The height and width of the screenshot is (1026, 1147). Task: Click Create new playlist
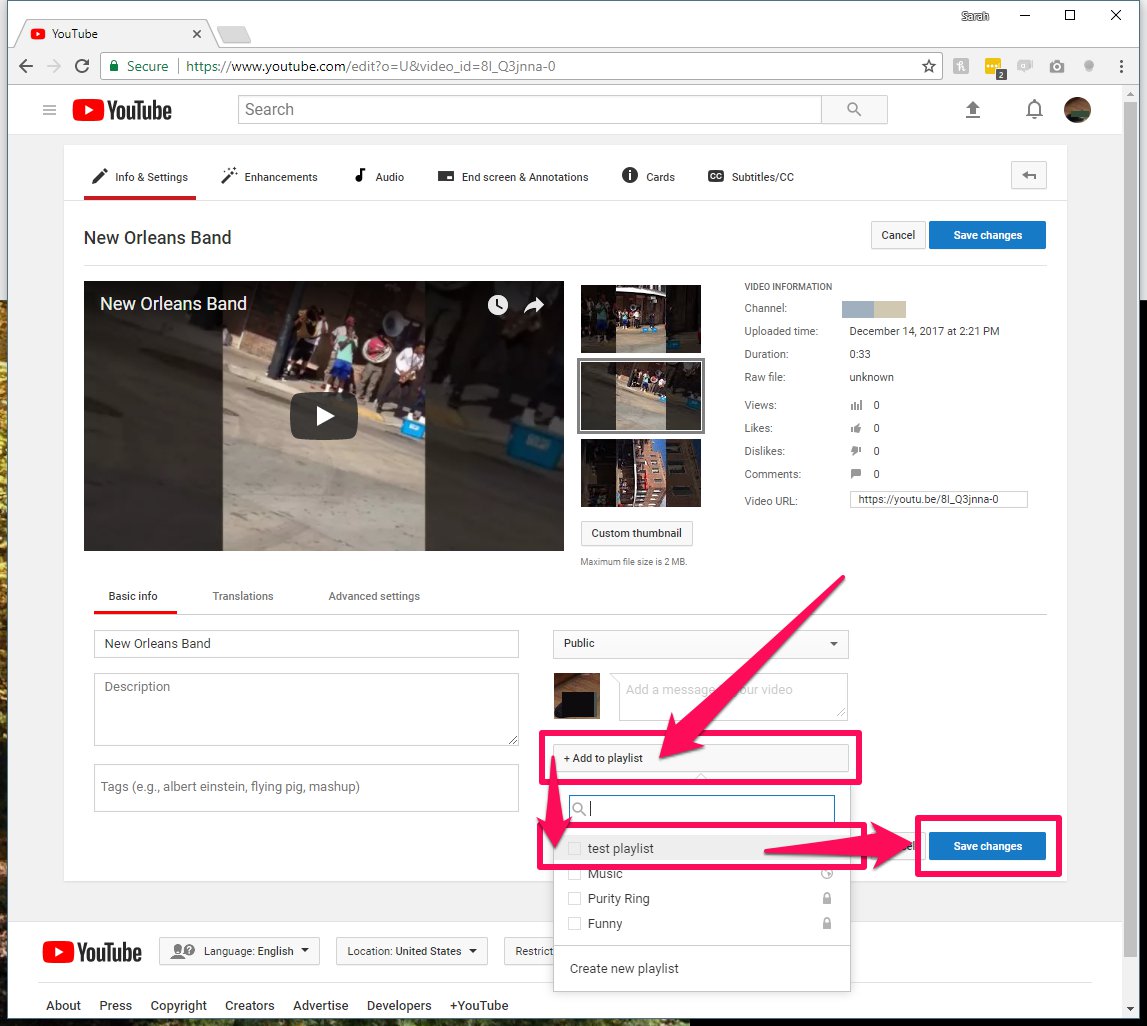click(624, 968)
